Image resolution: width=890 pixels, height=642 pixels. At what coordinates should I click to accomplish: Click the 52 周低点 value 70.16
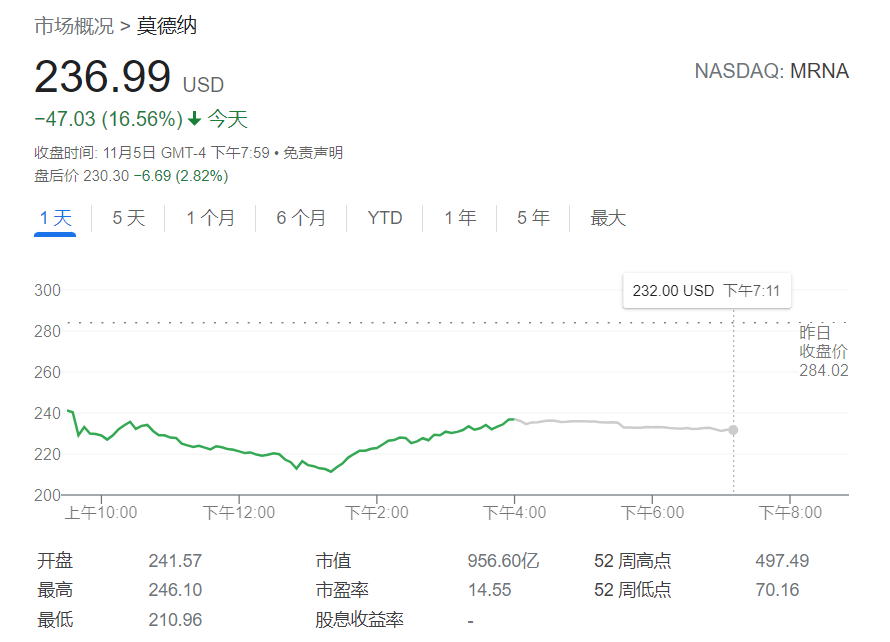777,590
